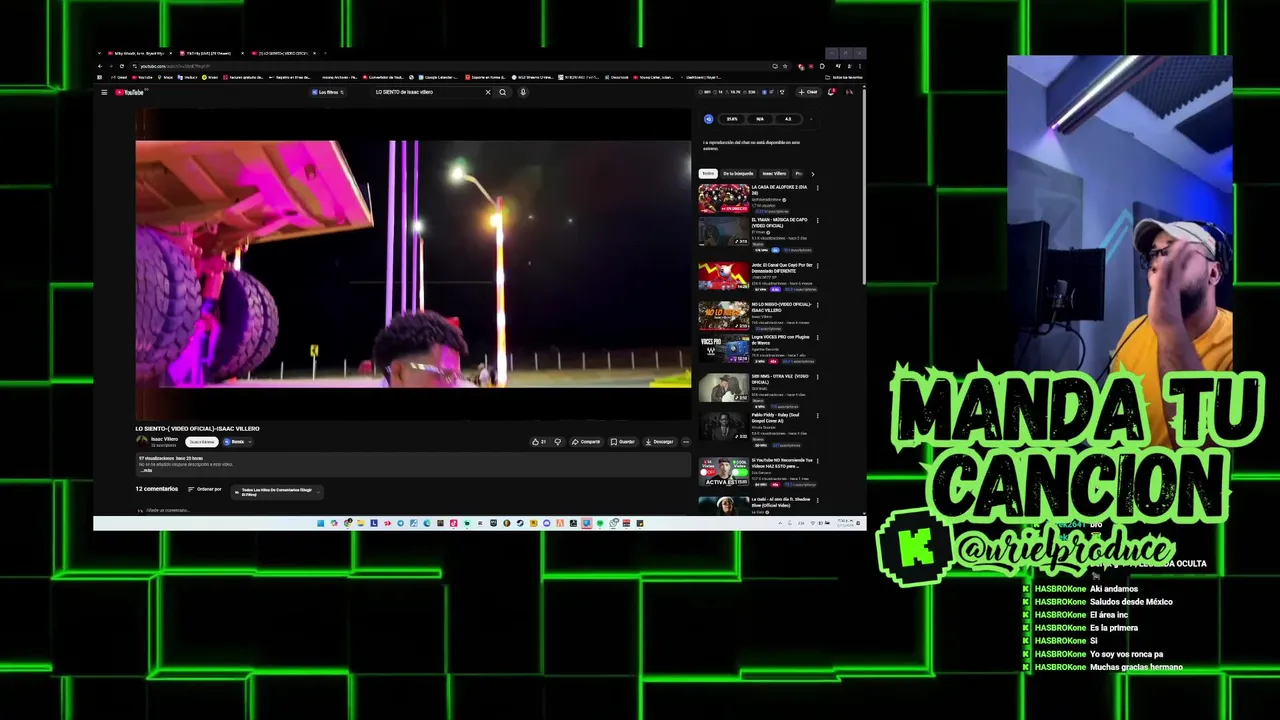This screenshot has height=720, width=1280.
Task: Download the video with Descargar
Action: point(659,441)
